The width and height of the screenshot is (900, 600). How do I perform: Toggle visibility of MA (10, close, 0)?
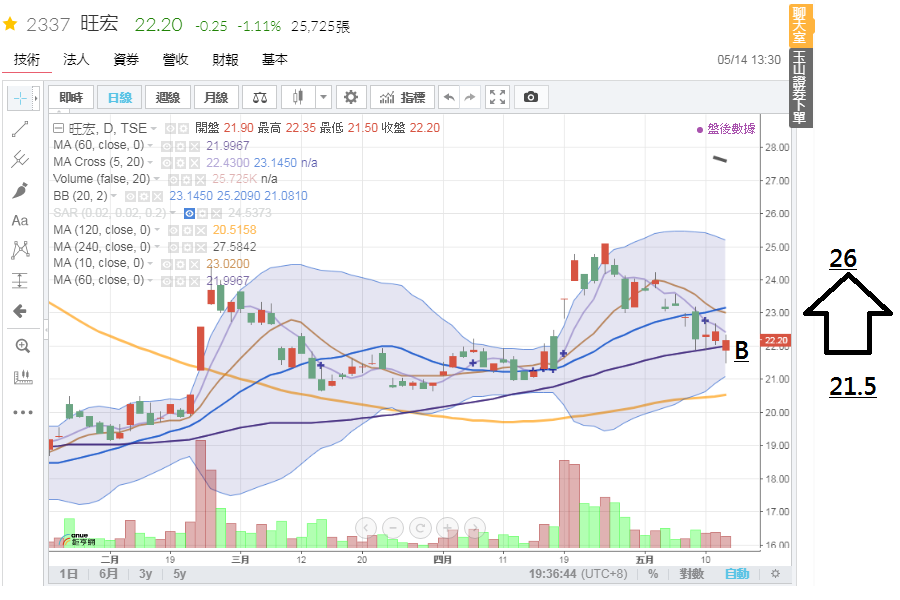167,265
